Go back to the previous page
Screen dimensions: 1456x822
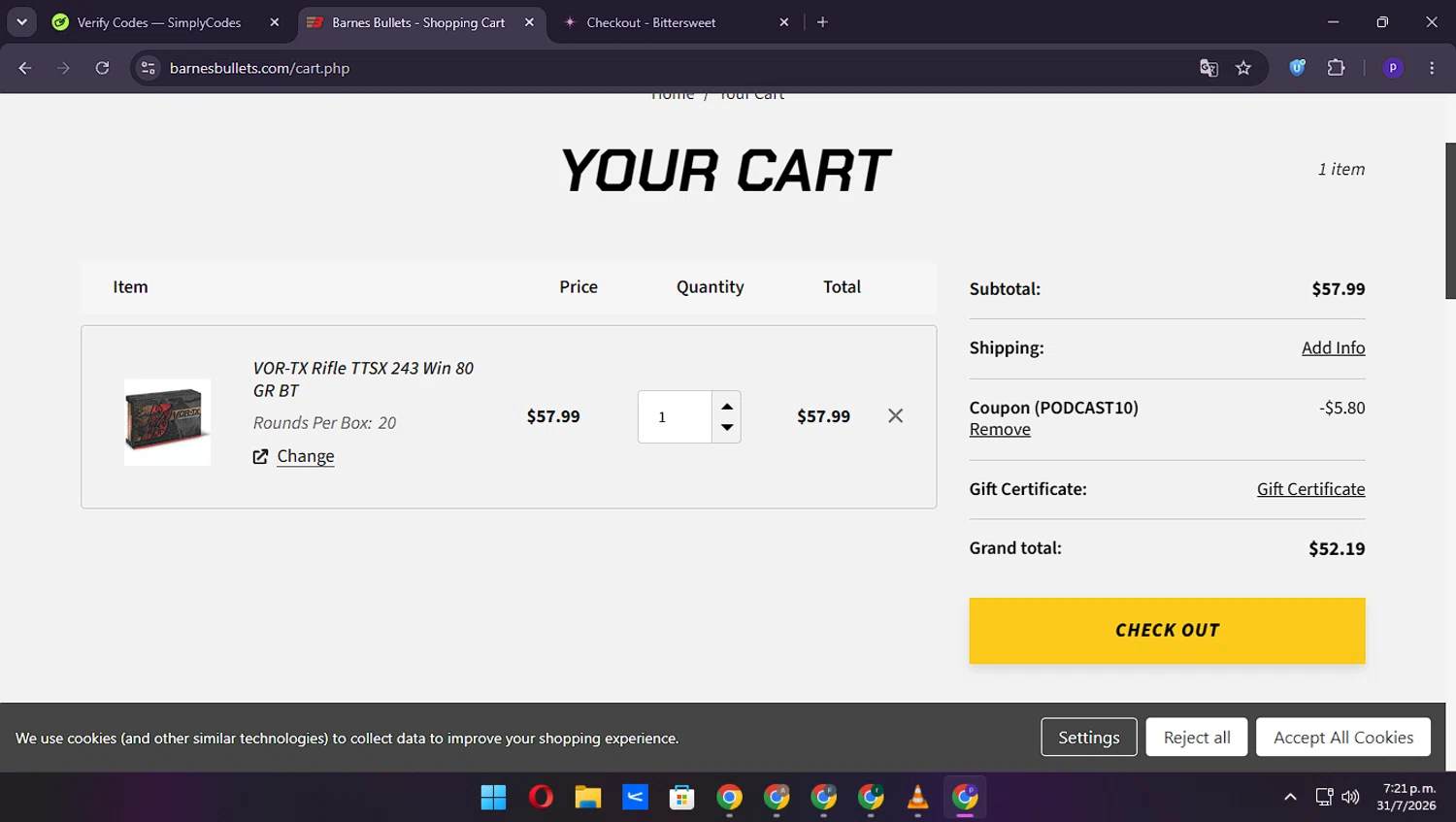click(x=25, y=68)
